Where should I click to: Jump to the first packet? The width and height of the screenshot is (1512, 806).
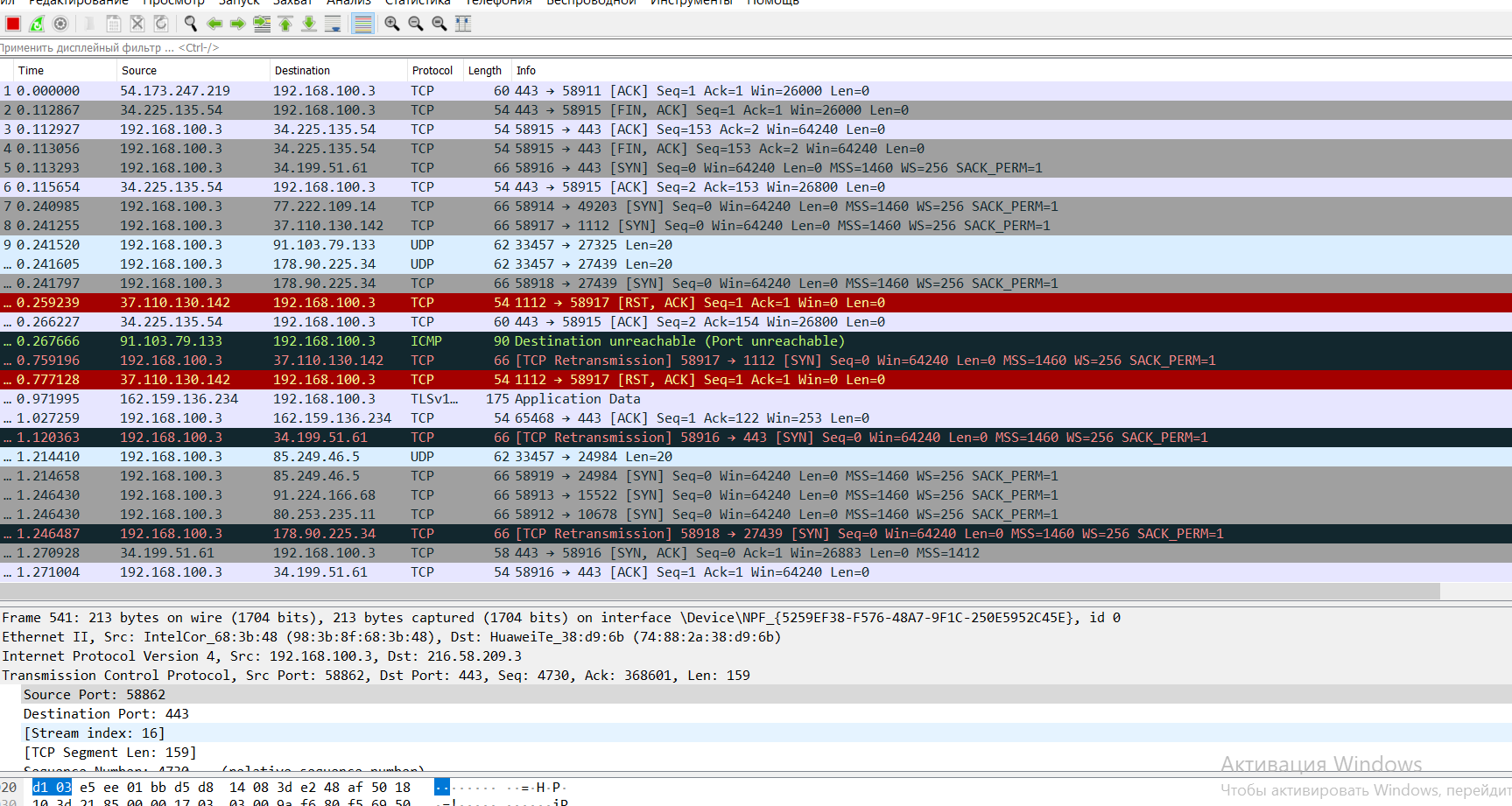pos(285,24)
